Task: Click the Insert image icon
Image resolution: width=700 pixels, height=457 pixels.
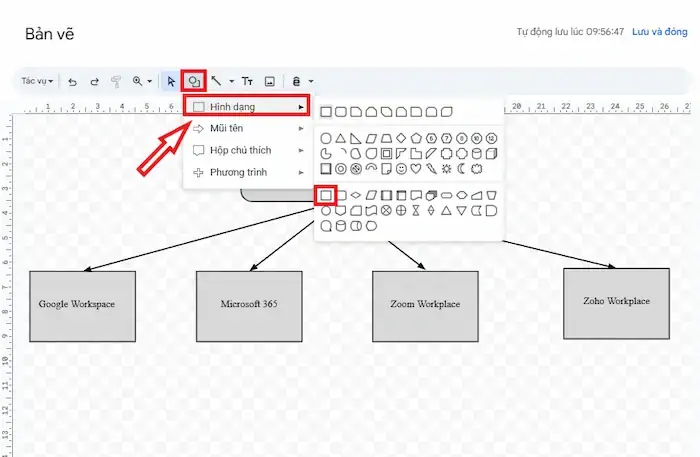Action: tap(270, 81)
